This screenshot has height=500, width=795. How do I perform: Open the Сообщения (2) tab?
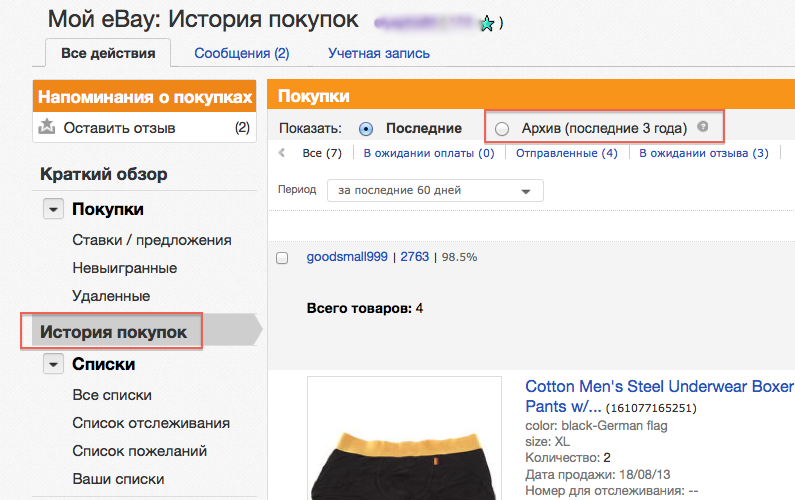(x=242, y=53)
